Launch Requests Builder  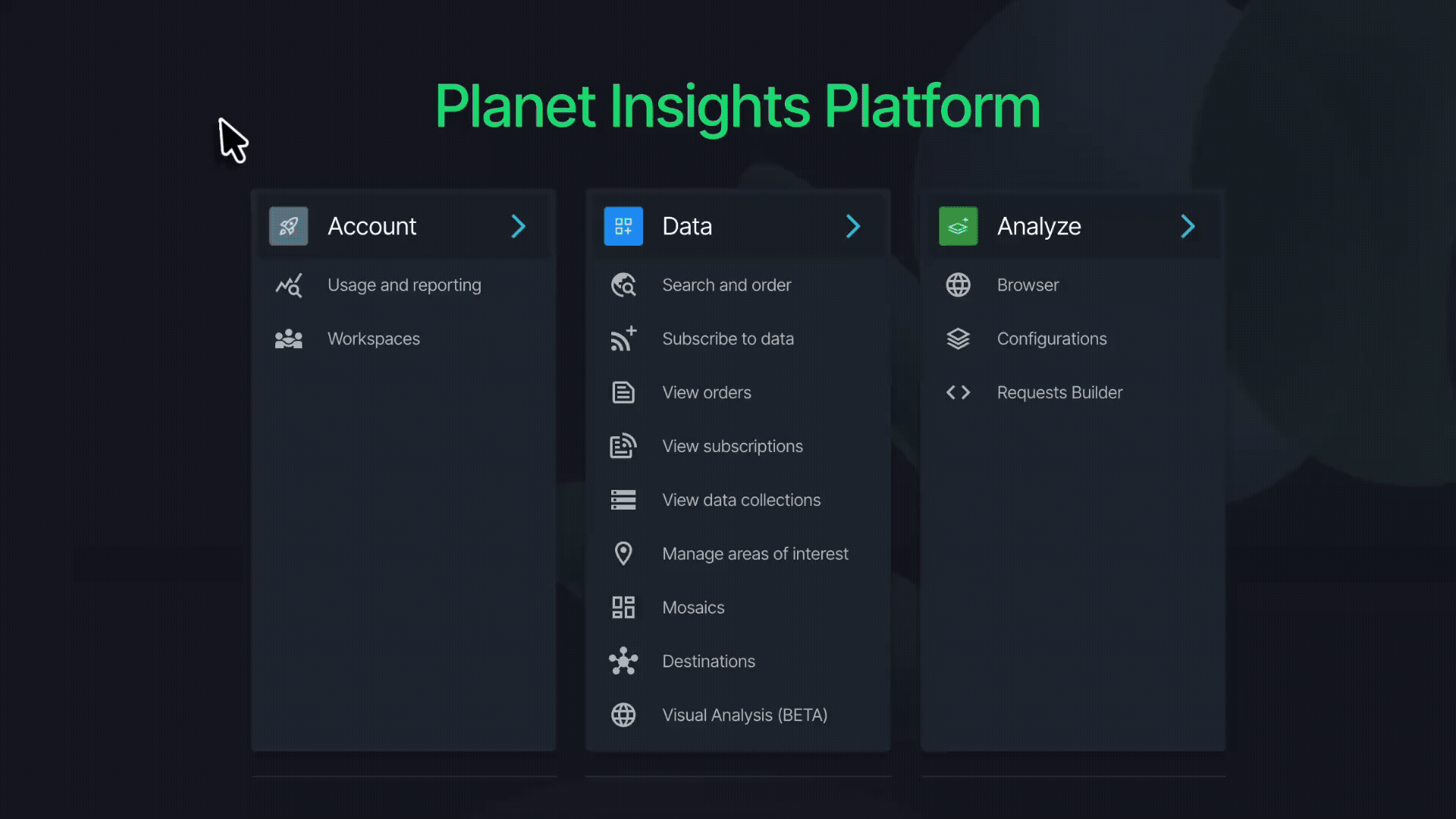point(1059,393)
